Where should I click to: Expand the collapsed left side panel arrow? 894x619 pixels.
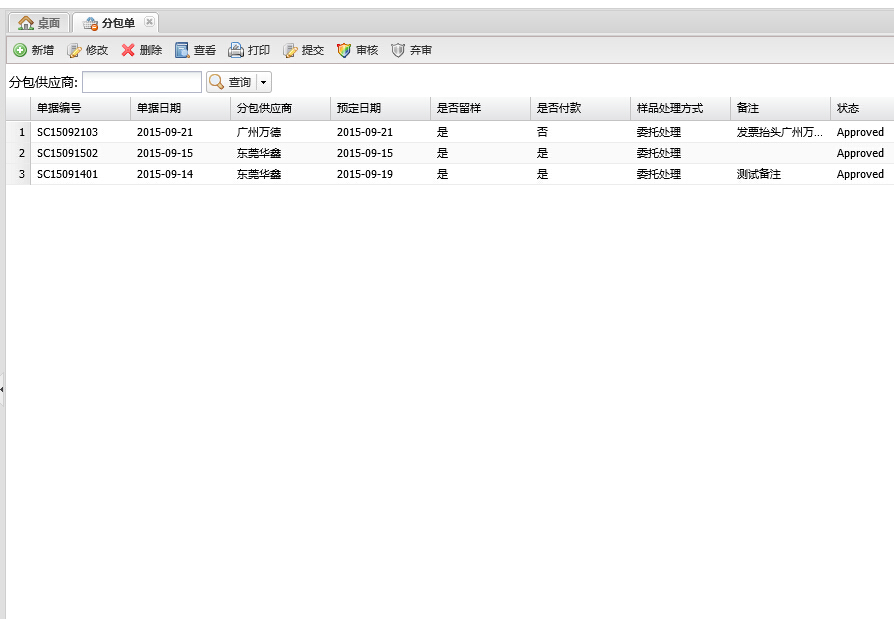pos(2,388)
